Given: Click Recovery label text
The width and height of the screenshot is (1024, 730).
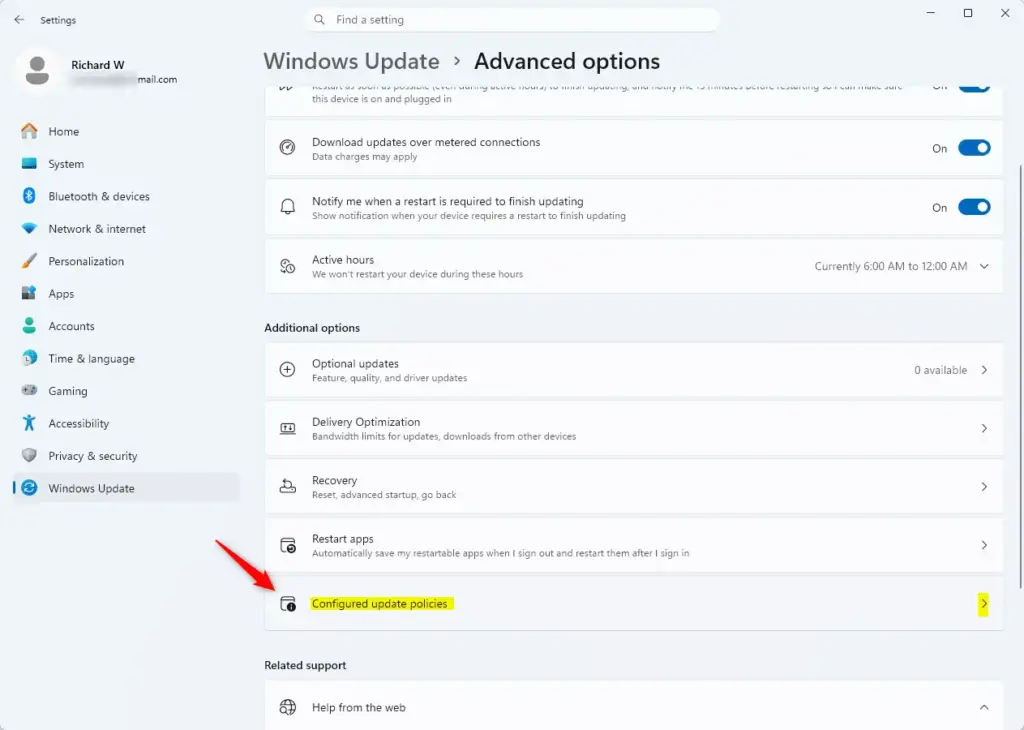Looking at the screenshot, I should pyautogui.click(x=334, y=481).
